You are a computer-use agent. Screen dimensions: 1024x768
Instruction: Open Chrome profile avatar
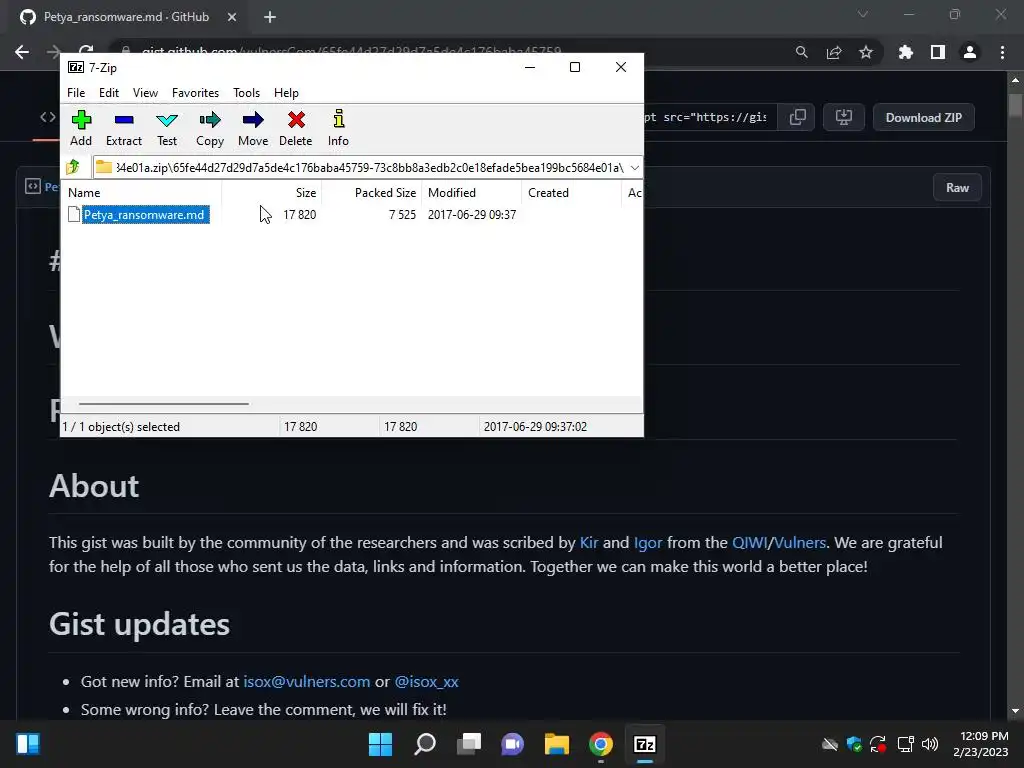click(x=970, y=52)
